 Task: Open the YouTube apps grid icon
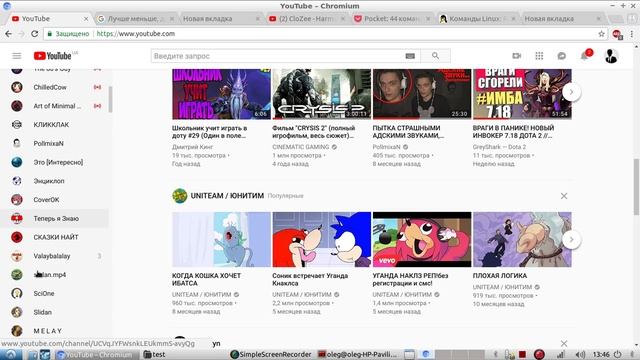(539, 56)
